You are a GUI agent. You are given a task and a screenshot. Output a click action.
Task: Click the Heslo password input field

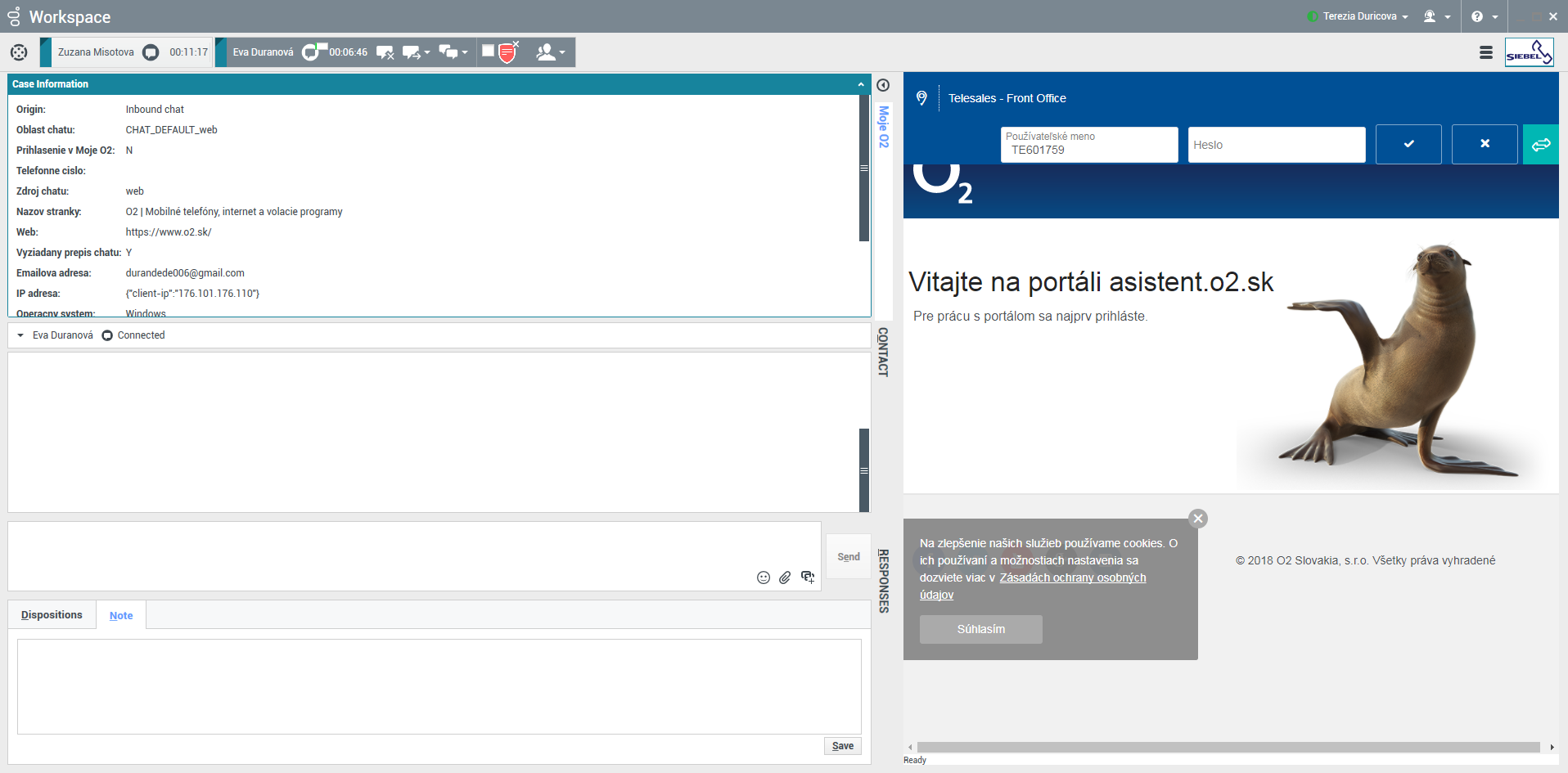pos(1276,144)
